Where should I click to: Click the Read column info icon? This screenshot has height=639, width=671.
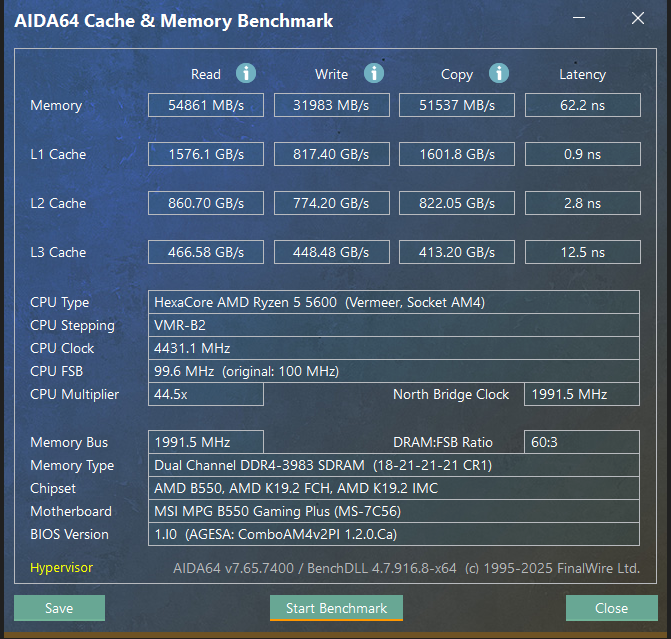coord(246,73)
